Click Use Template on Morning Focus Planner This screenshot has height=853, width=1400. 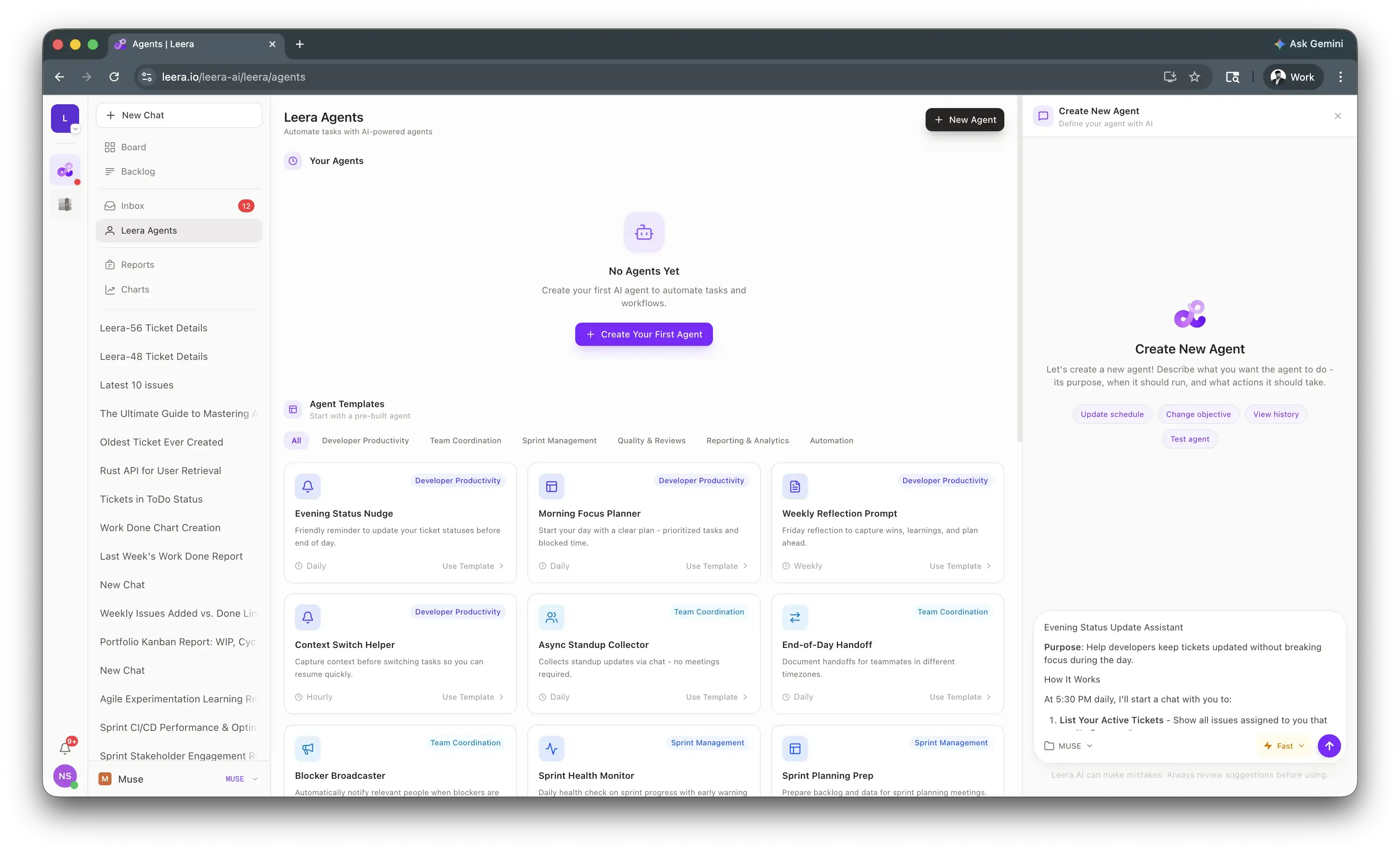coord(716,566)
